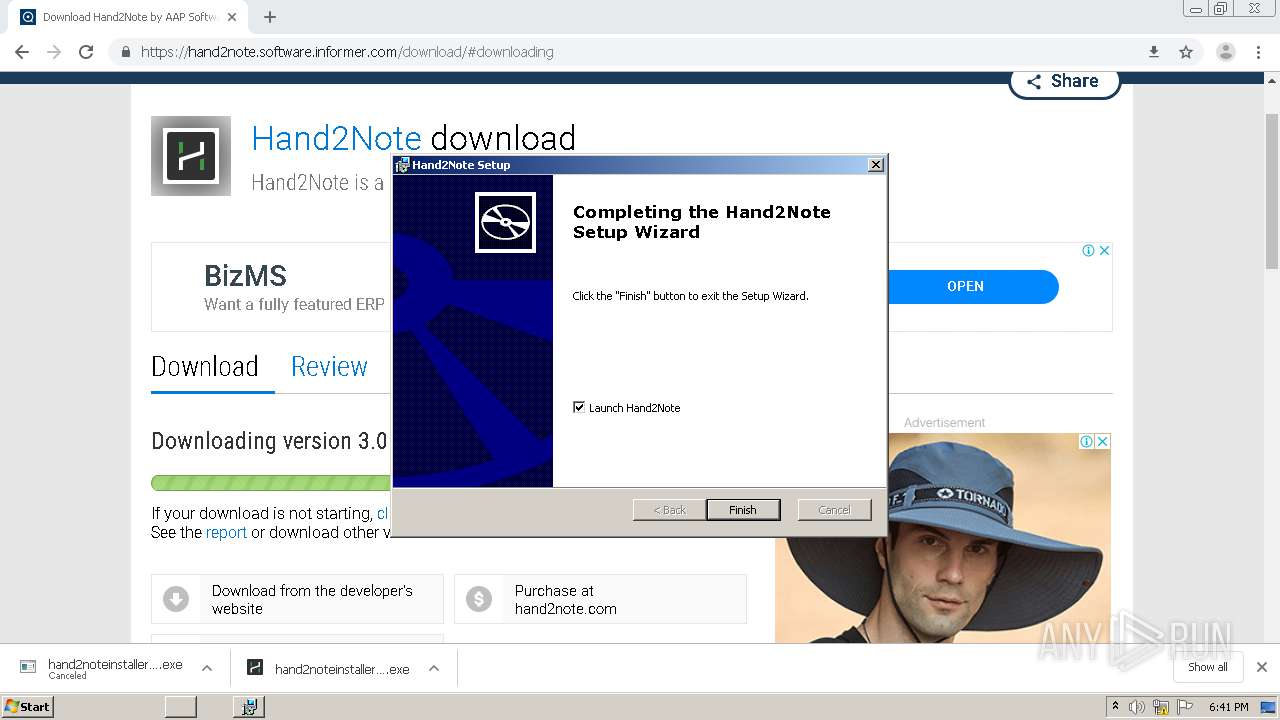The width and height of the screenshot is (1280, 720).
Task: Click the hat ad info icon
Action: click(1086, 441)
